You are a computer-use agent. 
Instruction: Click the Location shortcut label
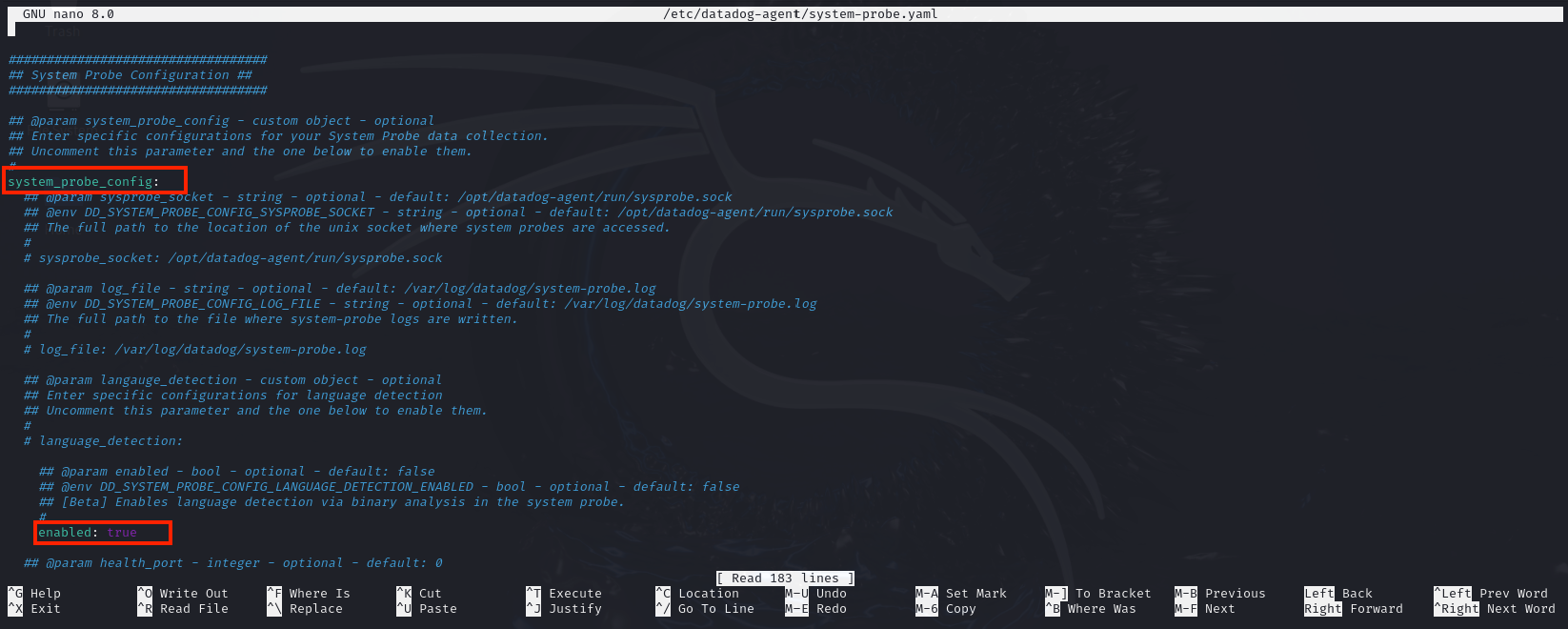[697, 594]
